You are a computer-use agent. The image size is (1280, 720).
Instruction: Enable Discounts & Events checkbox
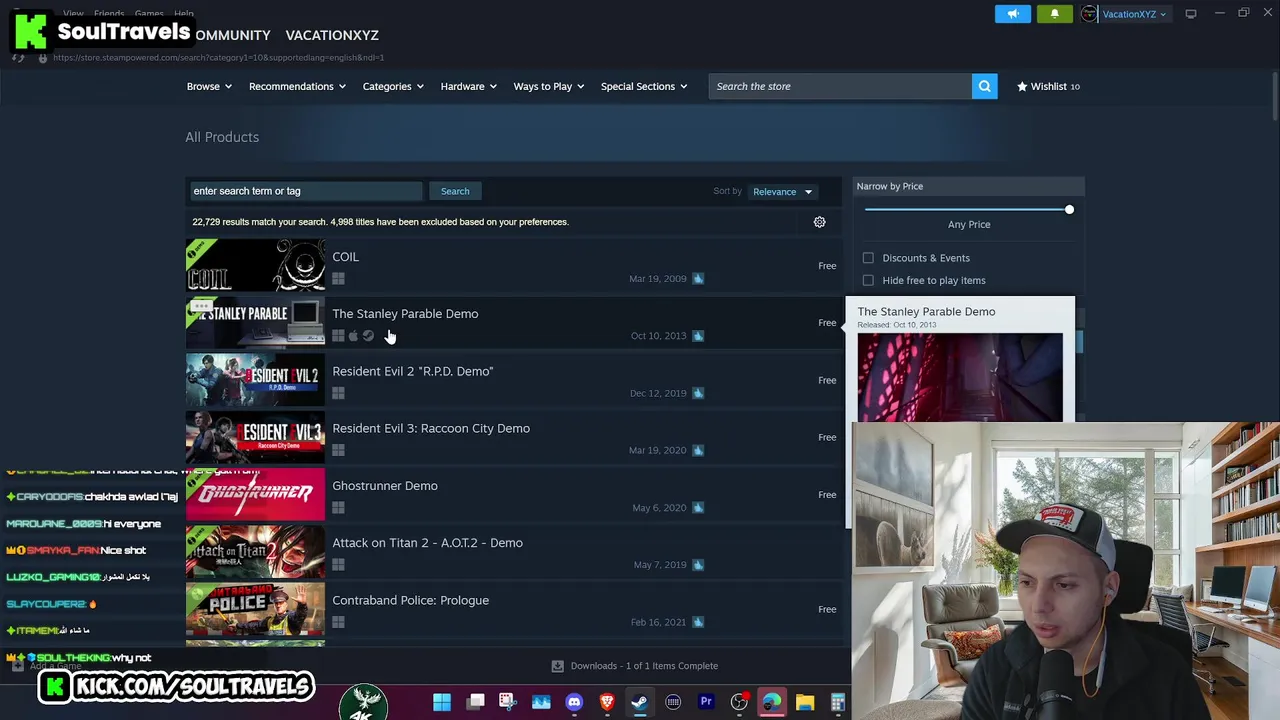[868, 258]
